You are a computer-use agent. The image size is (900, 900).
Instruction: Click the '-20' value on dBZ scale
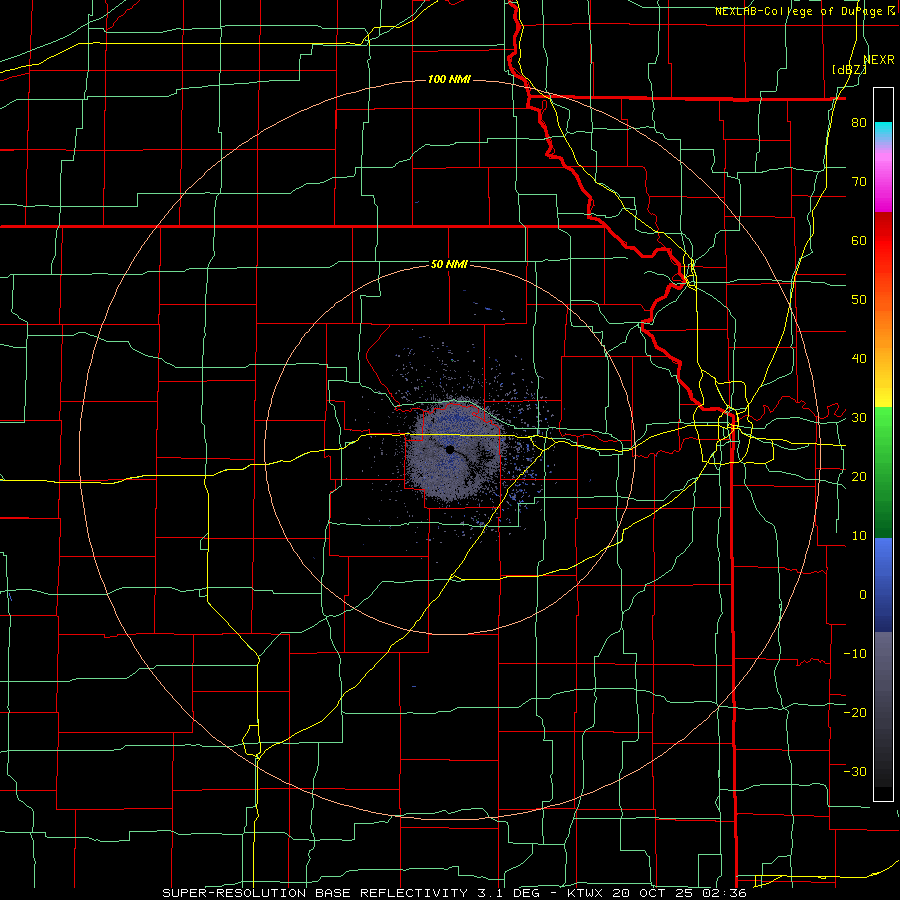855,713
